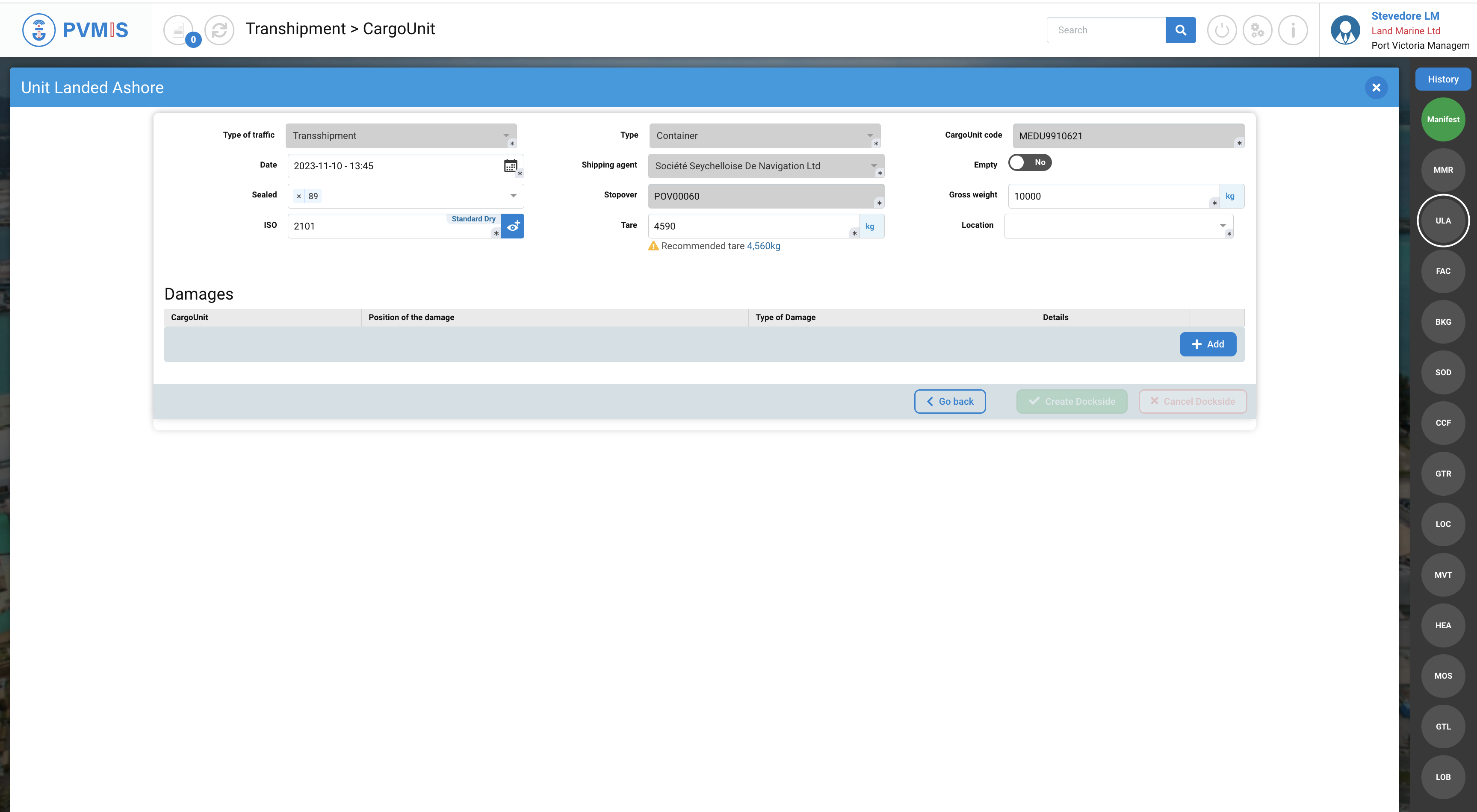Viewport: 1477px width, 812px height.
Task: Open the History tab
Action: click(x=1443, y=79)
